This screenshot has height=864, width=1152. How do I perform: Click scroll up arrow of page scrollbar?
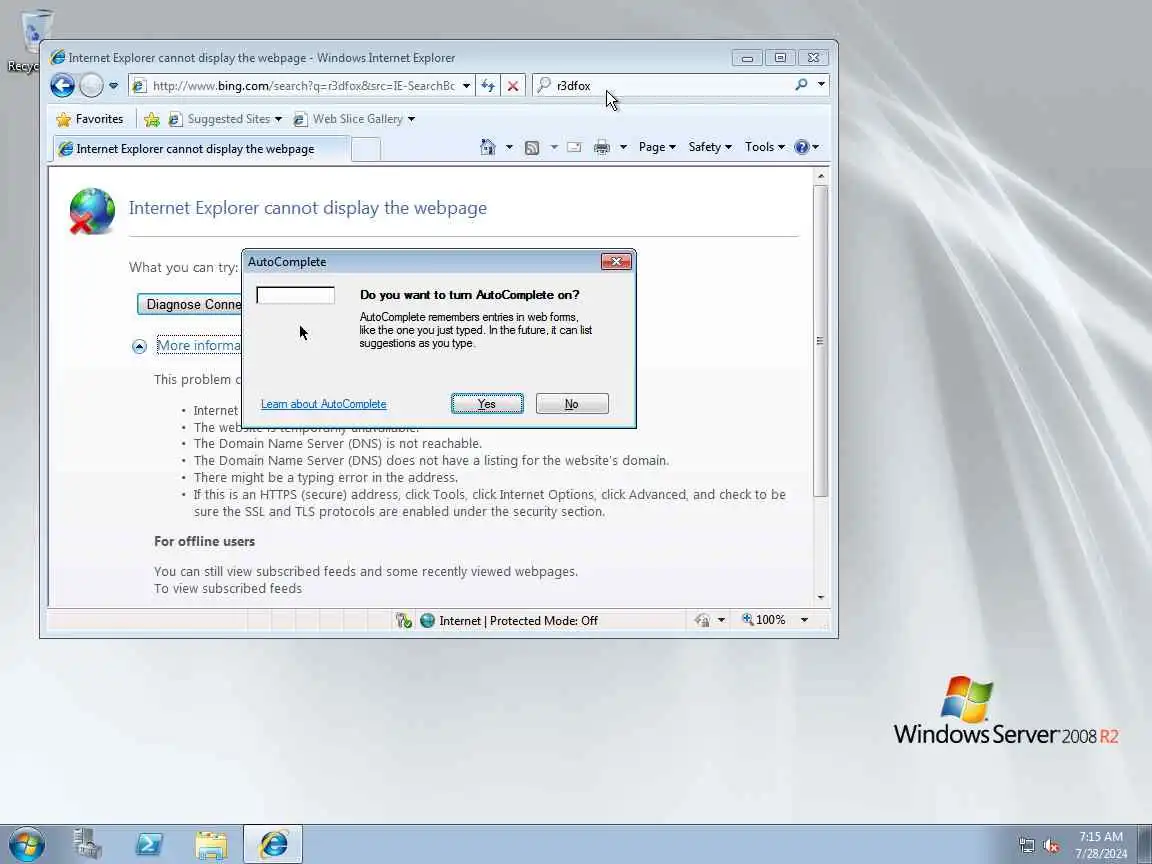tap(821, 176)
